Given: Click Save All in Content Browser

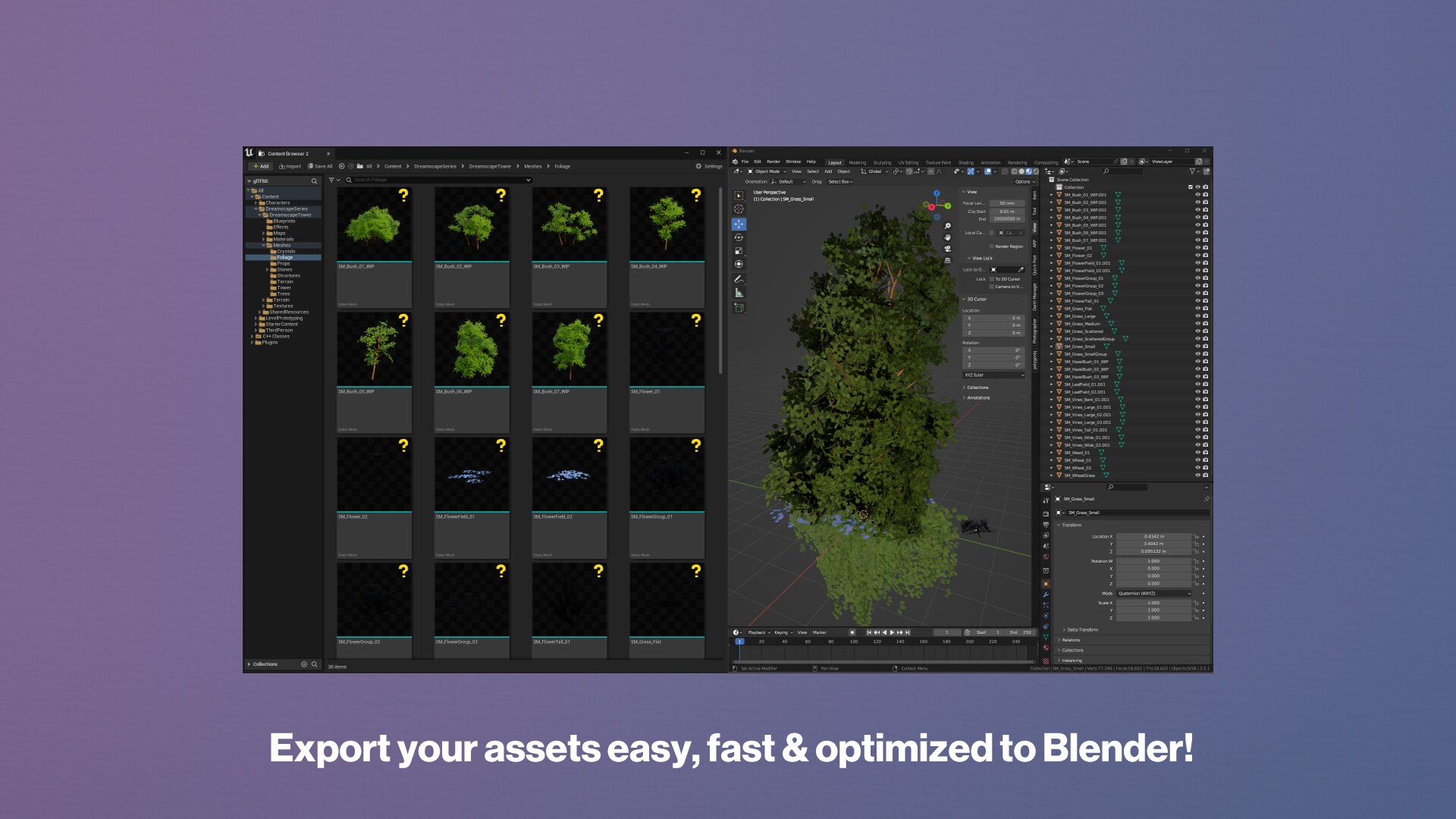Looking at the screenshot, I should 319,166.
